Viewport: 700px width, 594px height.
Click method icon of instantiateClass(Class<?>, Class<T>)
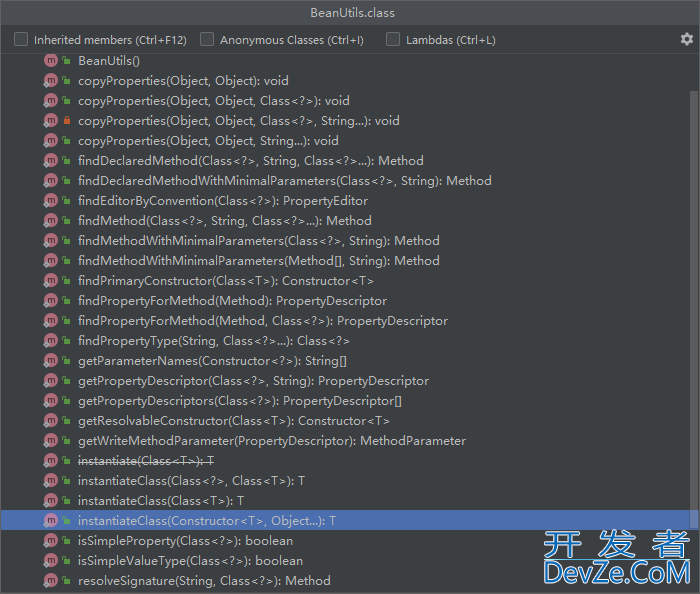pyautogui.click(x=51, y=481)
